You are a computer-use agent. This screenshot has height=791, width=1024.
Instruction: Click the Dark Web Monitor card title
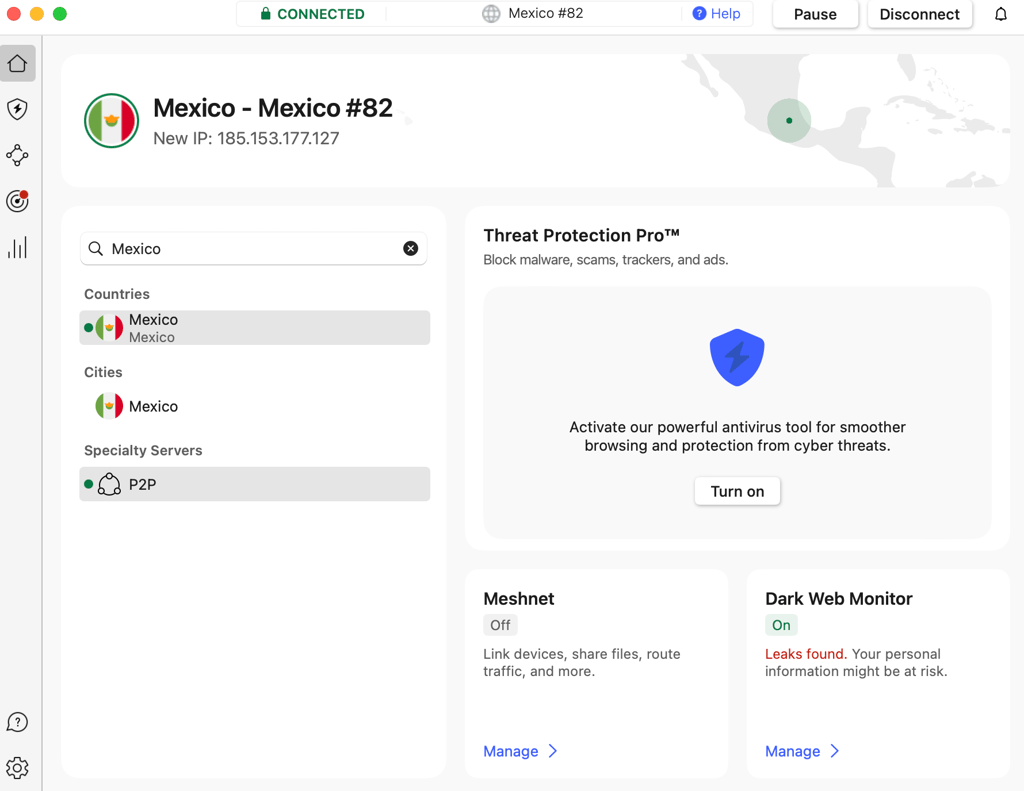coord(839,599)
